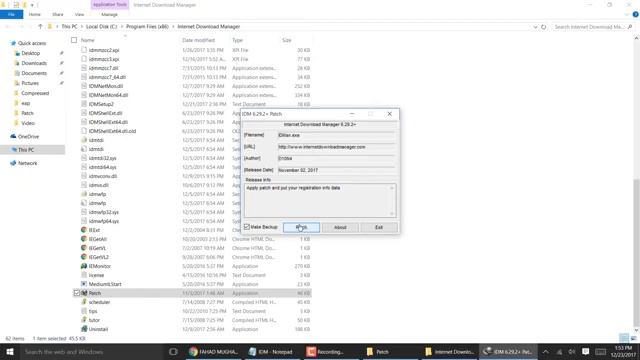Open Downloads folder in Quick access

pyautogui.click(x=34, y=63)
